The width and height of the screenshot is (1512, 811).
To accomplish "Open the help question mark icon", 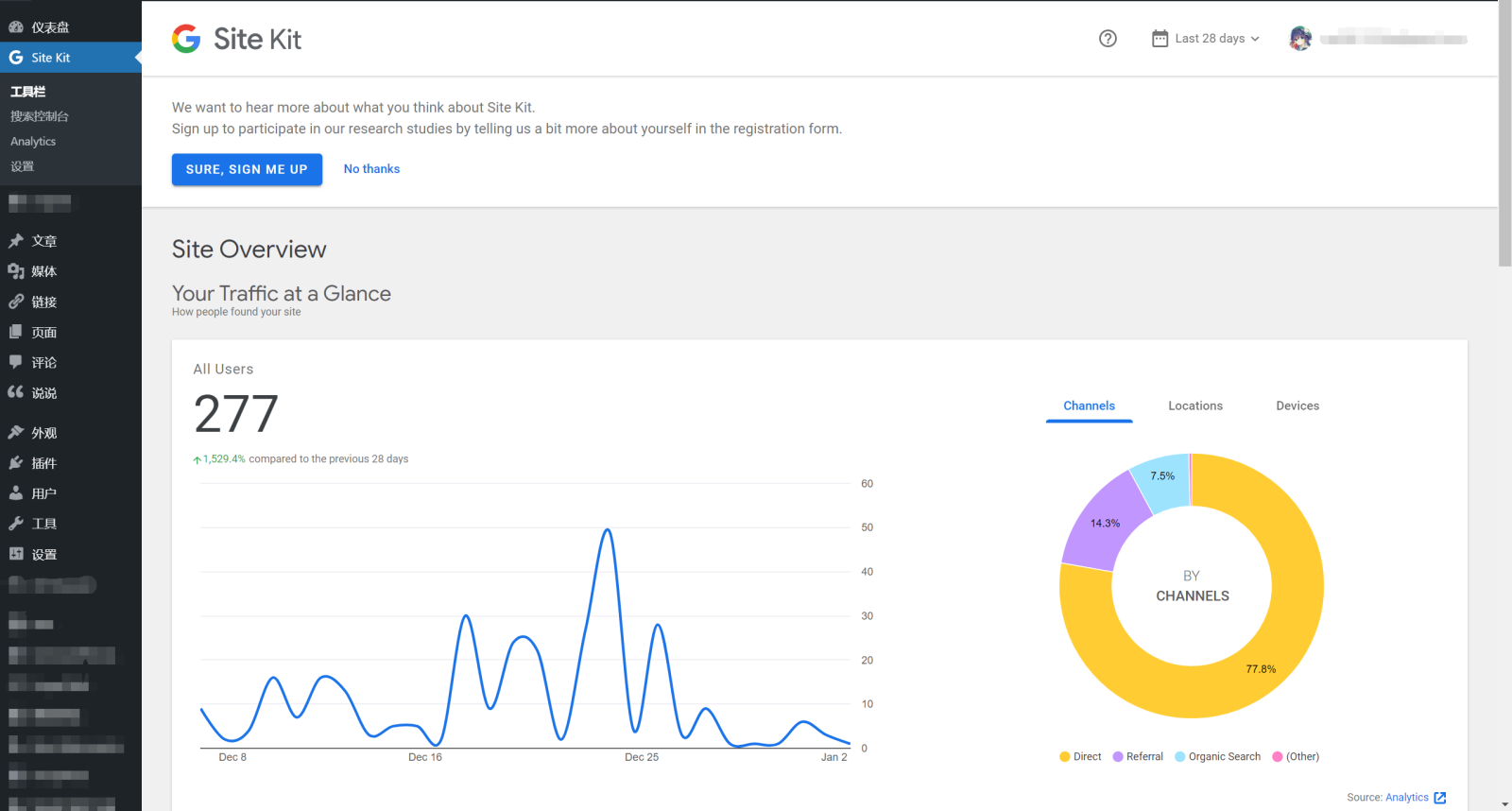I will point(1108,39).
